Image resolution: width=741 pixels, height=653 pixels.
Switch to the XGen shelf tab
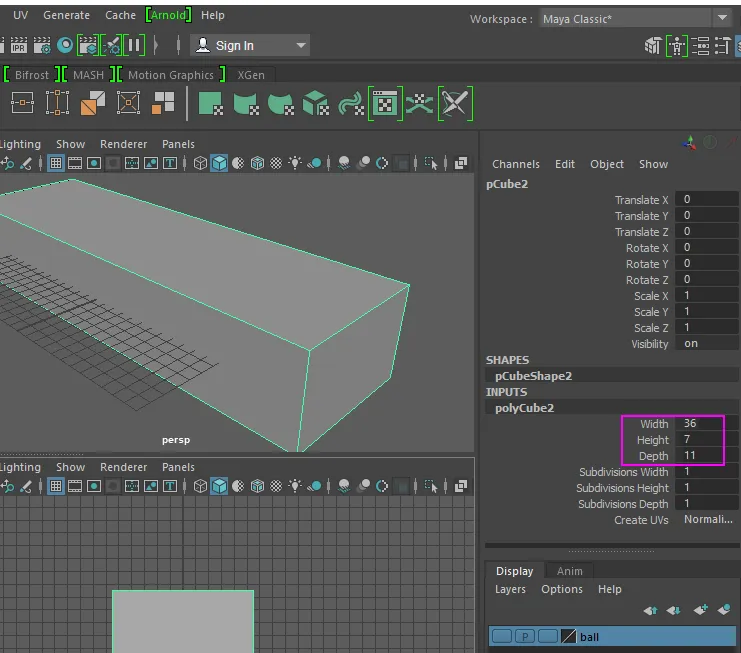(251, 75)
